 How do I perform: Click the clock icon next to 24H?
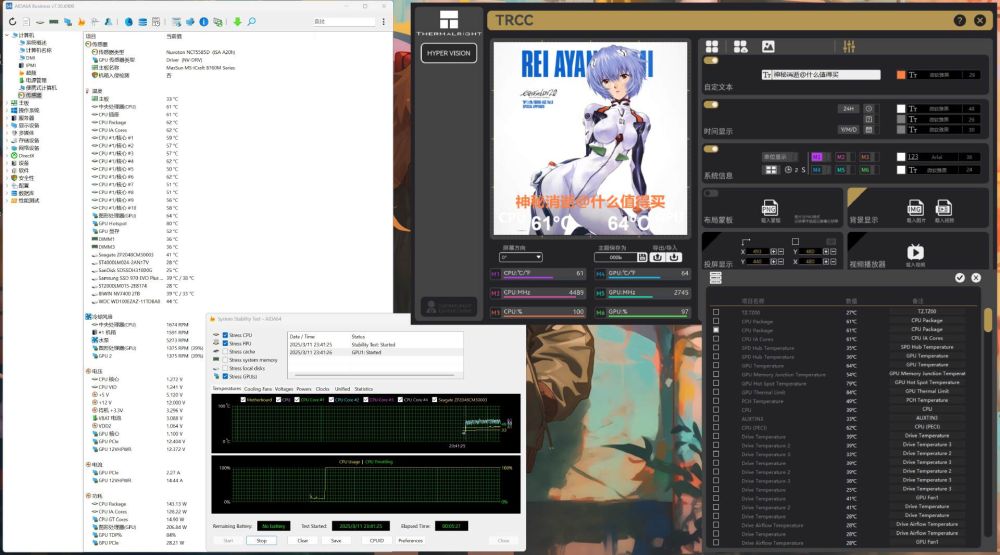(x=869, y=108)
